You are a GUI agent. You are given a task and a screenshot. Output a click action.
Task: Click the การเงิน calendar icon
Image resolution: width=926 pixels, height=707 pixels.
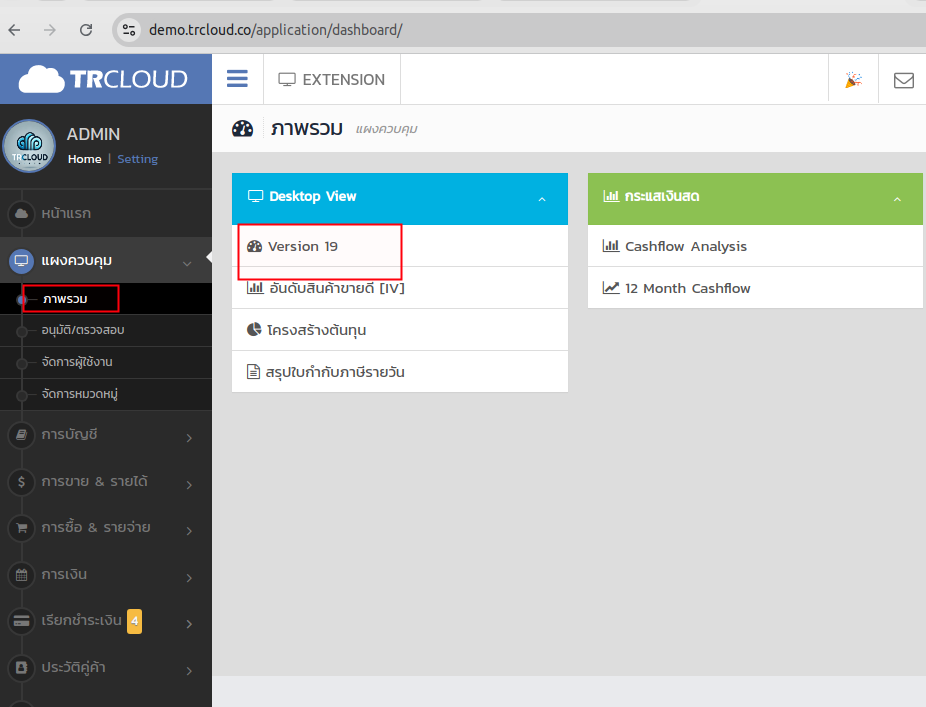pyautogui.click(x=21, y=575)
